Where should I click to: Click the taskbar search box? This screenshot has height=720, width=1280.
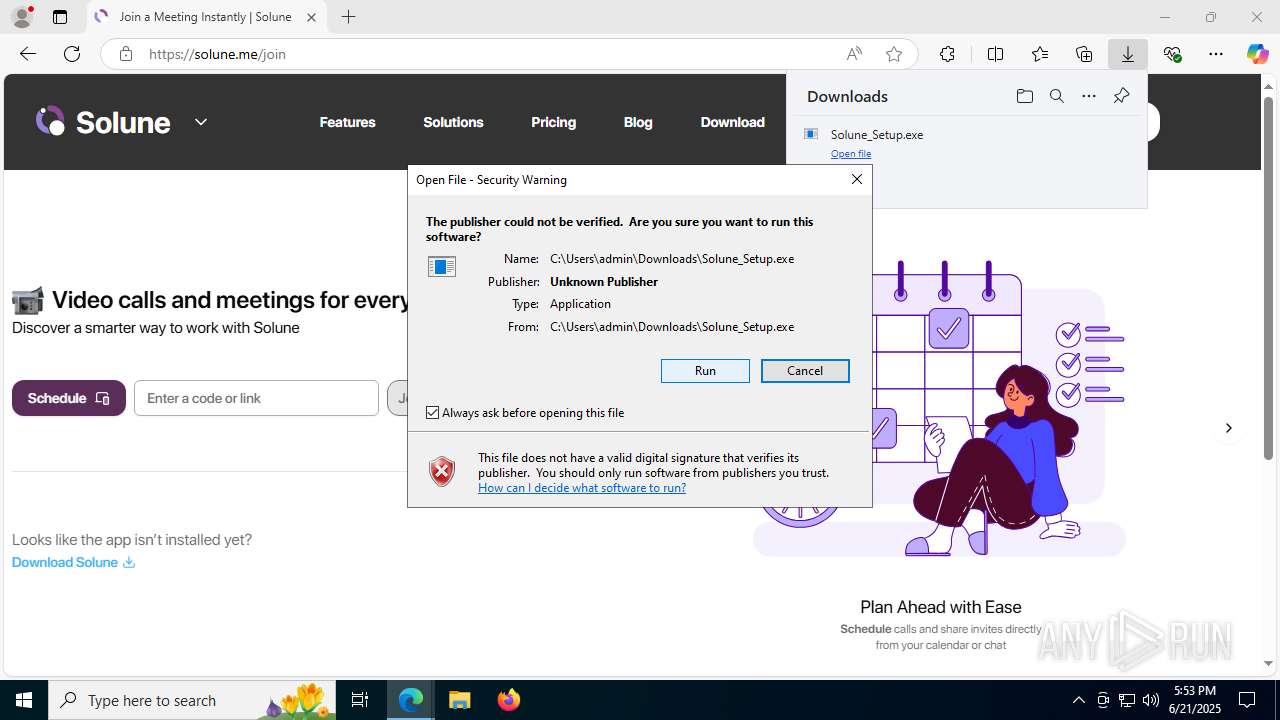click(192, 700)
